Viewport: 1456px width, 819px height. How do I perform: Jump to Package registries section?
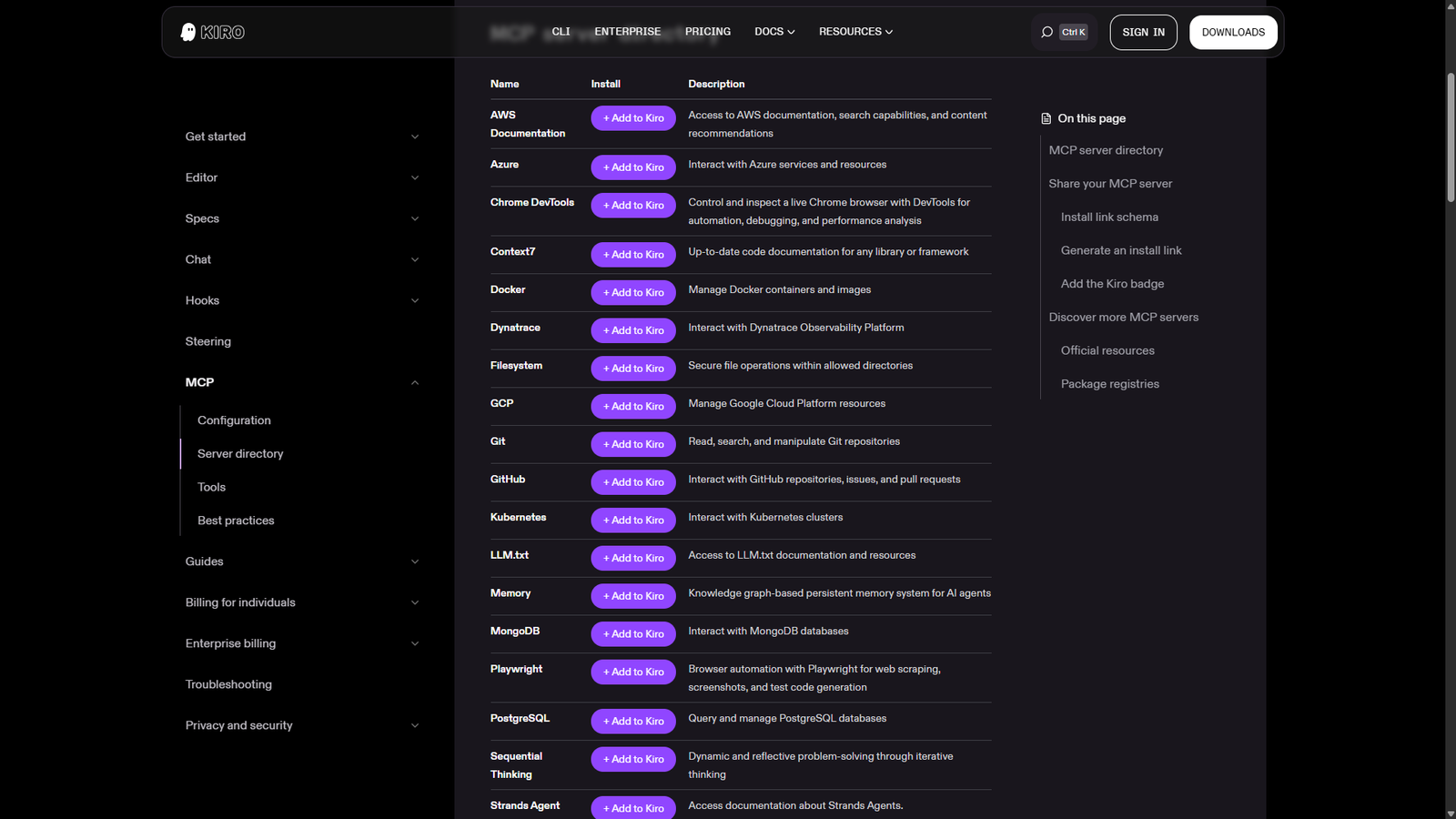1110,384
